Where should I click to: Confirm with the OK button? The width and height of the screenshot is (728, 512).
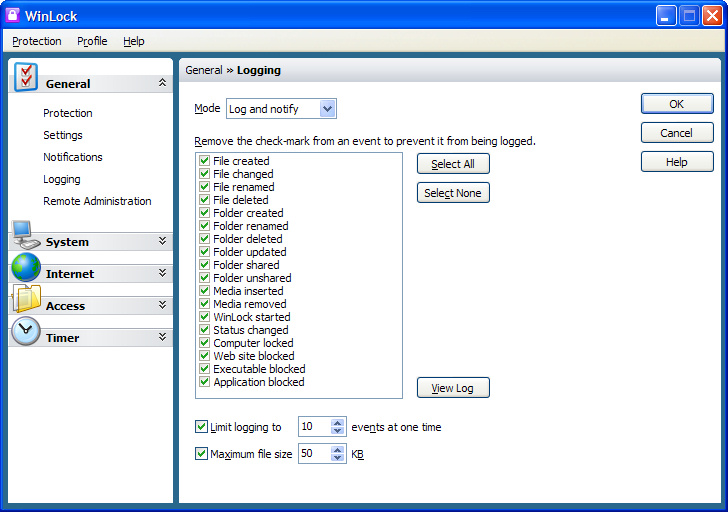tap(677, 104)
